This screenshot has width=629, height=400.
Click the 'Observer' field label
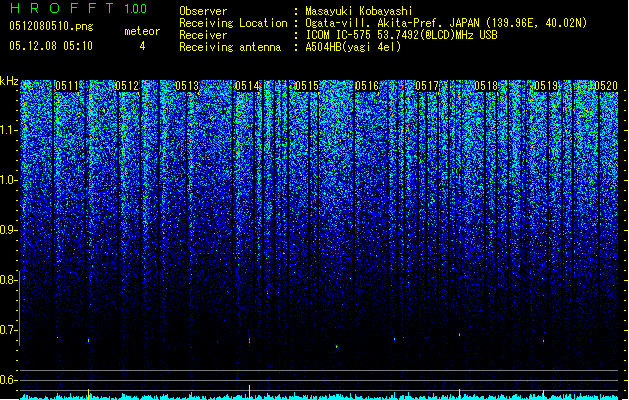point(203,11)
